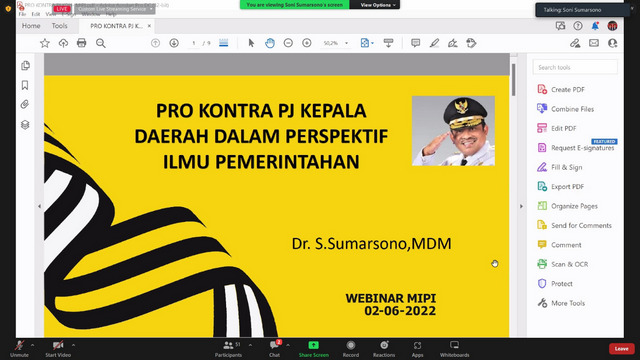
Task: Open the attachments paperclip panel
Action: 25,104
